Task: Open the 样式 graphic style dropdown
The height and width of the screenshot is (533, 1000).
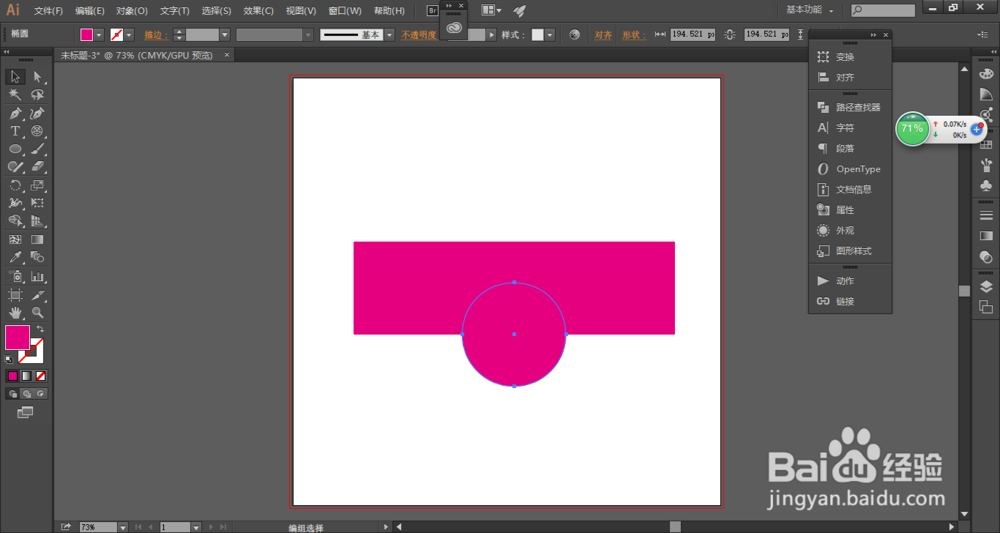Action: click(550, 35)
